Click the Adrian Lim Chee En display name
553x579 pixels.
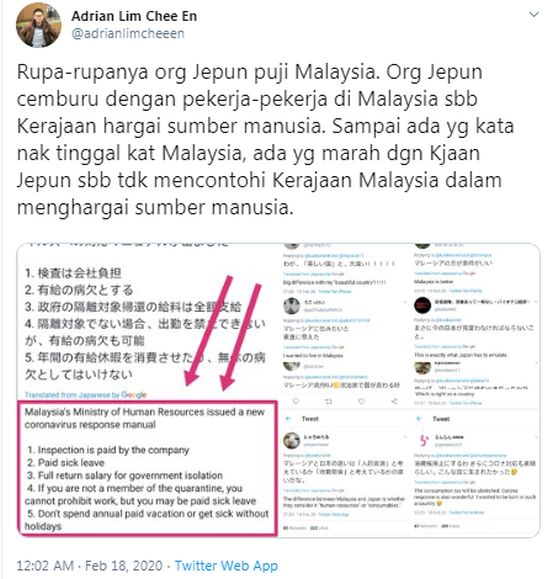(x=134, y=16)
